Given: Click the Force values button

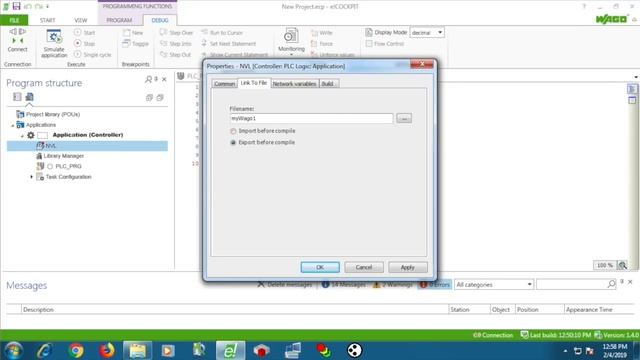Looking at the screenshot, I should click(322, 43).
